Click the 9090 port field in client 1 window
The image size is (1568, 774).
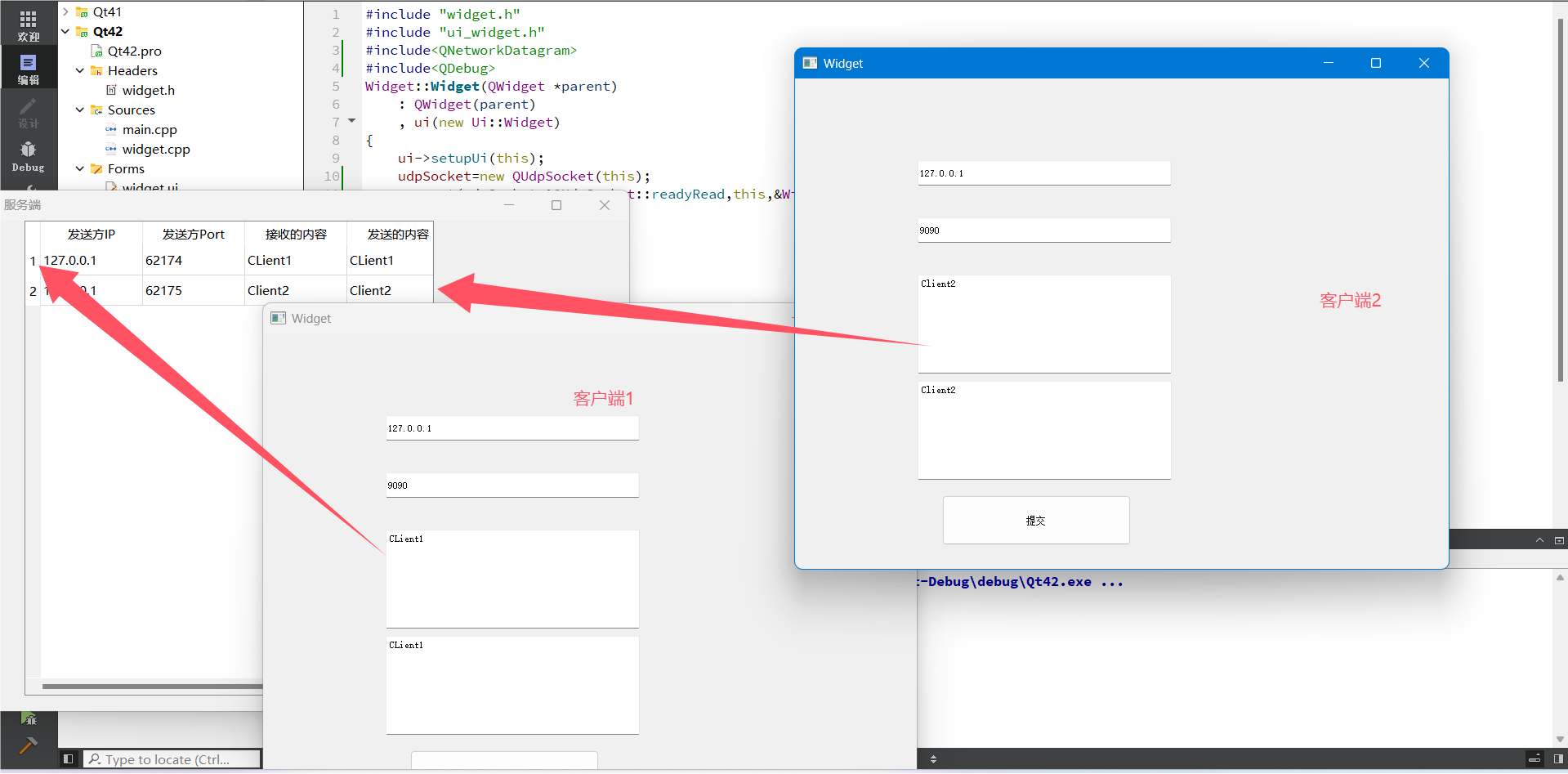pos(512,485)
